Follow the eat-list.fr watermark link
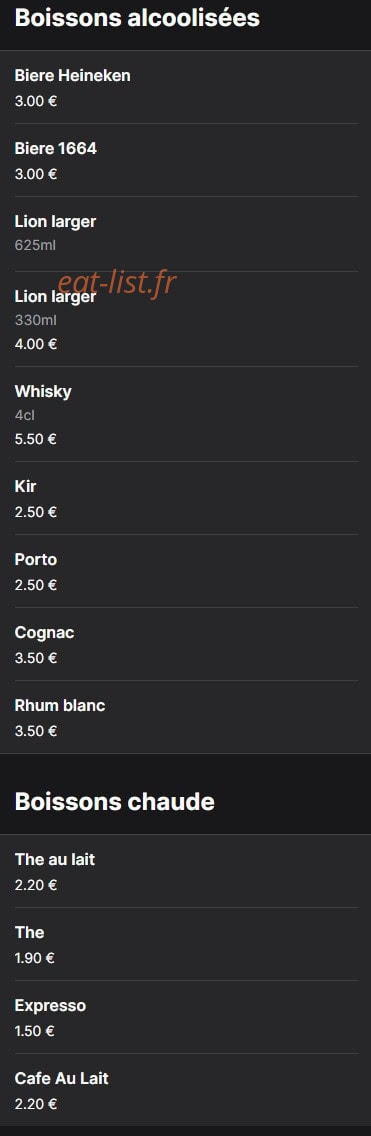This screenshot has height=1136, width=371. pyautogui.click(x=117, y=283)
